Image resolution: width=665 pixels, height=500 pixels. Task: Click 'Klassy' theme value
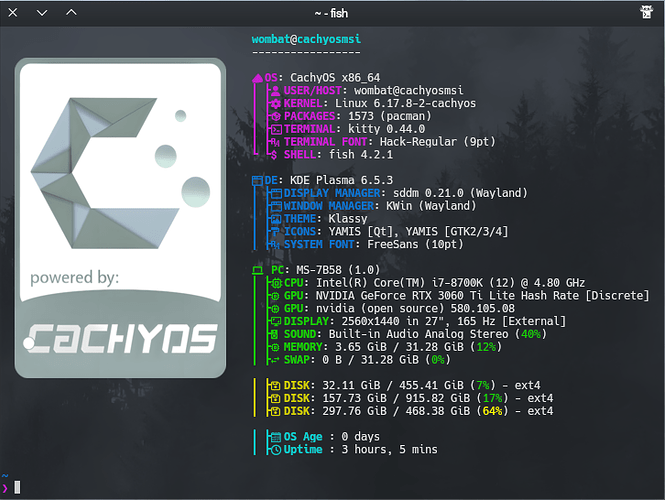pyautogui.click(x=348, y=219)
